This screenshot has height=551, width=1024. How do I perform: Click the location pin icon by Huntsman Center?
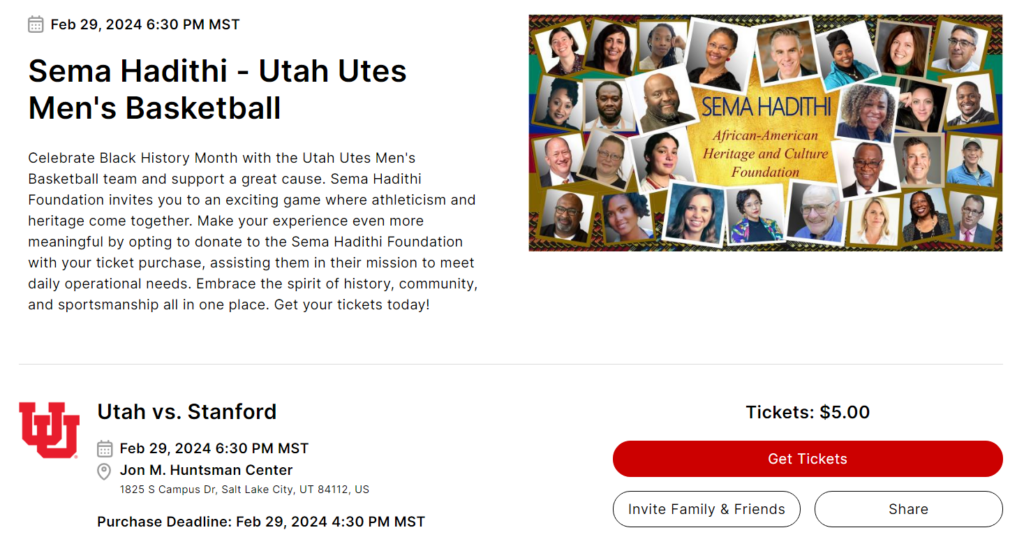[104, 471]
